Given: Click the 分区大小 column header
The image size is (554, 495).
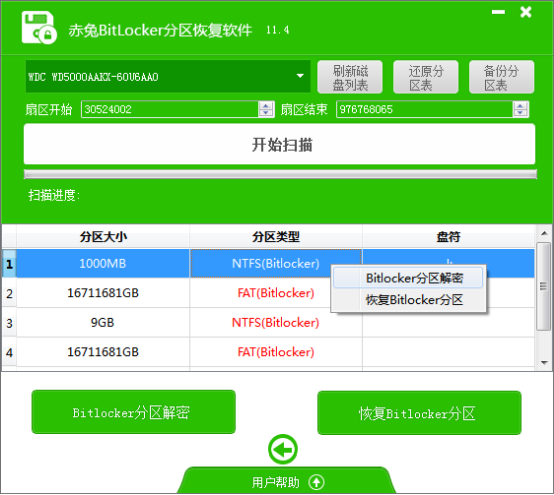Looking at the screenshot, I should (x=103, y=236).
